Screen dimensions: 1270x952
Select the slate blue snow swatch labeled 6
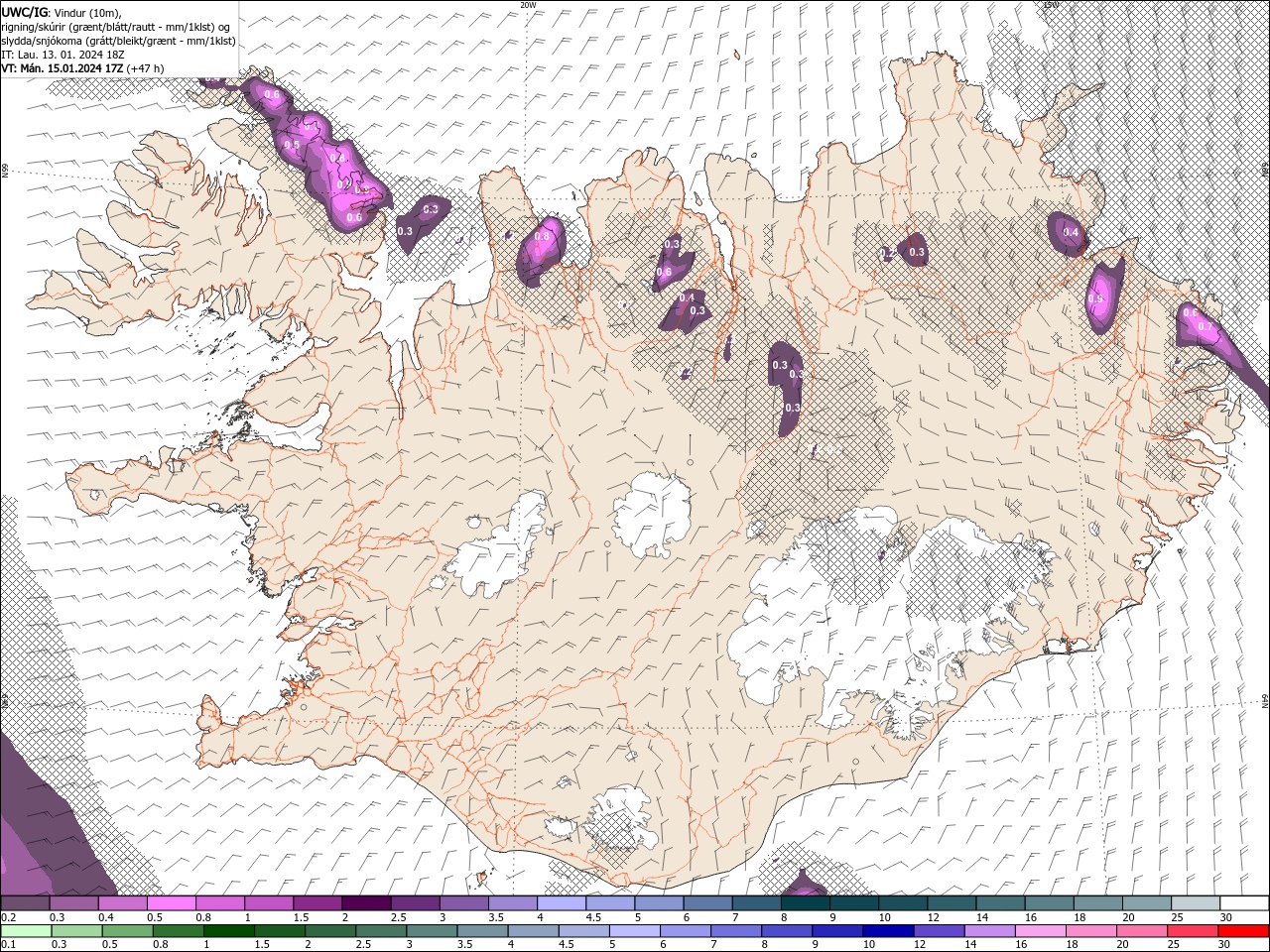[x=708, y=903]
